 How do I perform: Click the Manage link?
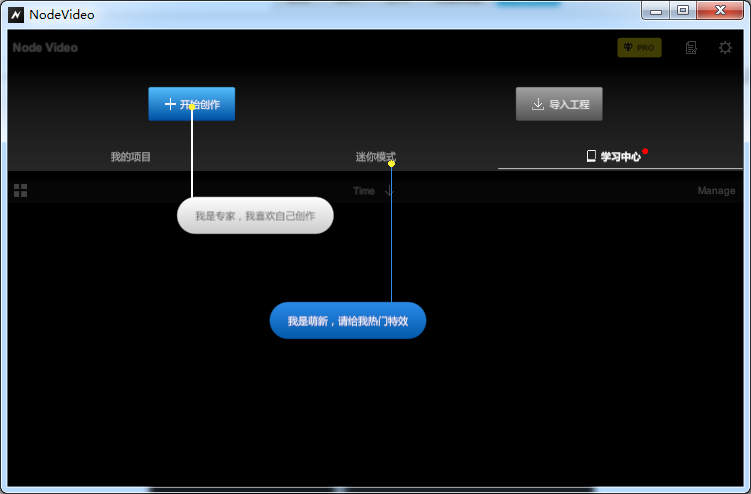point(716,191)
